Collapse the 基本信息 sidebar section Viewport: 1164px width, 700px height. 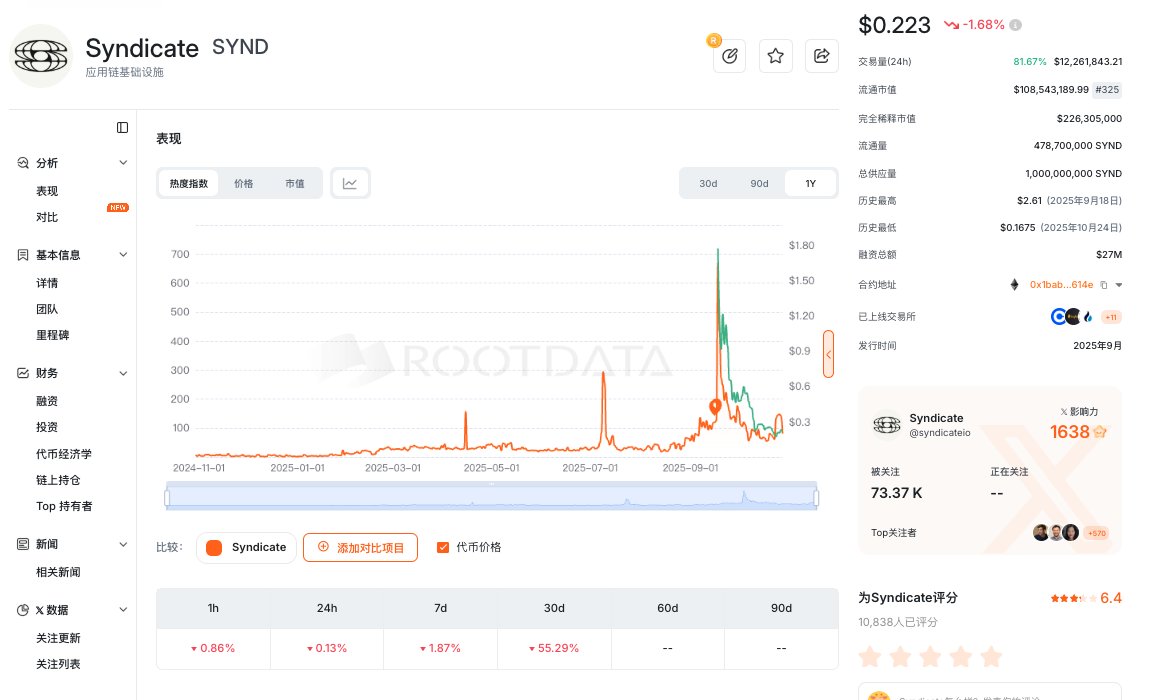(123, 255)
